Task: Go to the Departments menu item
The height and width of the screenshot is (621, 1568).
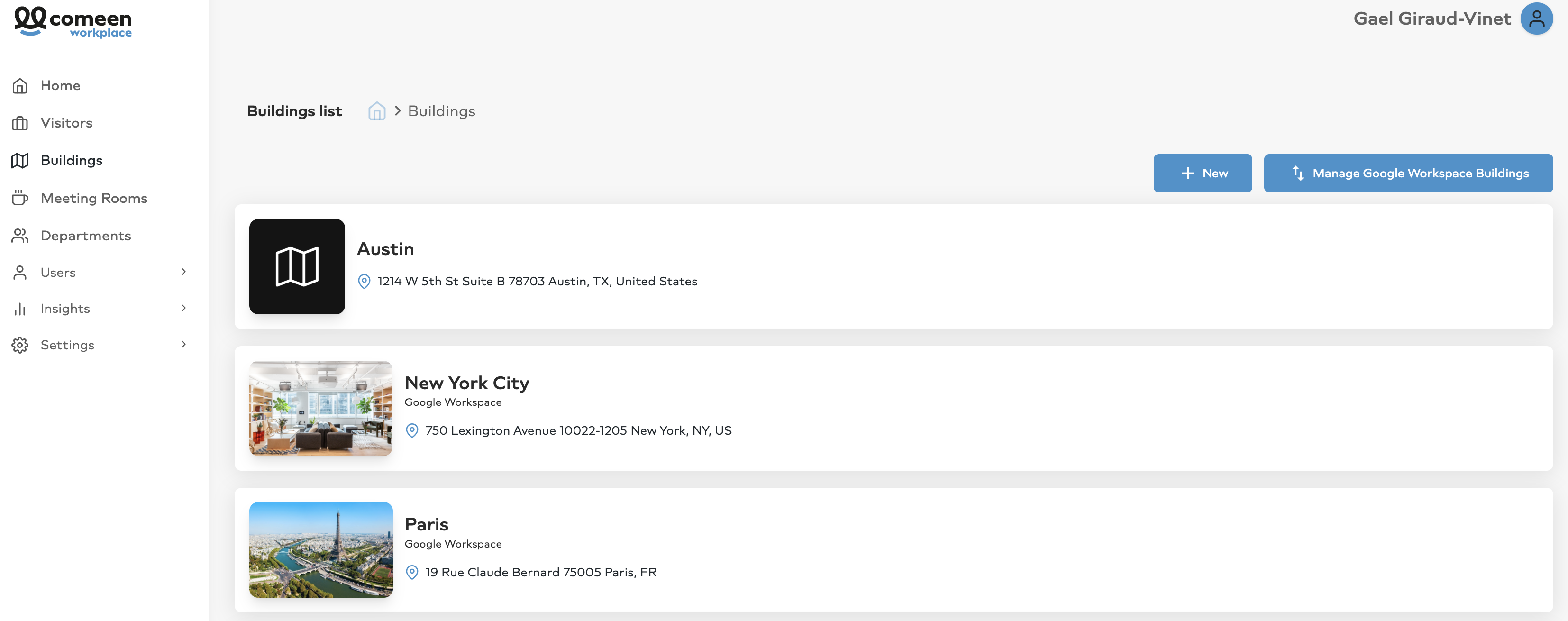Action: tap(86, 236)
